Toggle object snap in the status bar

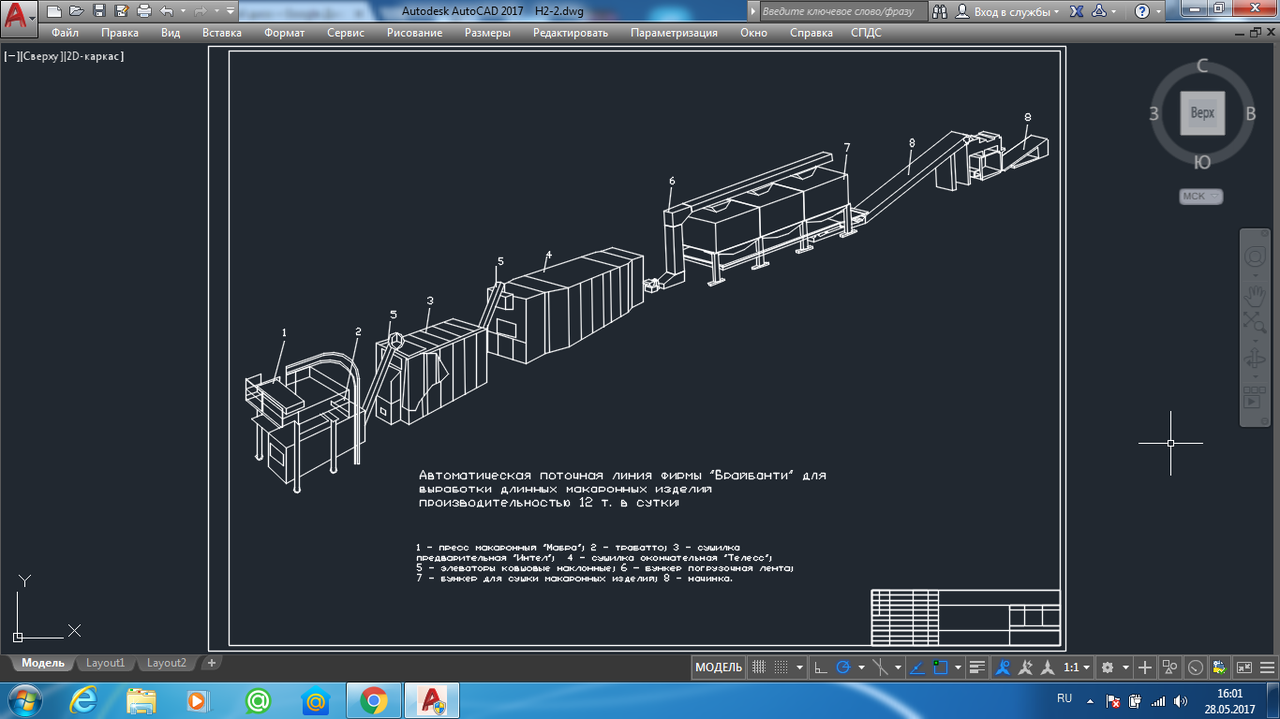(x=938, y=667)
